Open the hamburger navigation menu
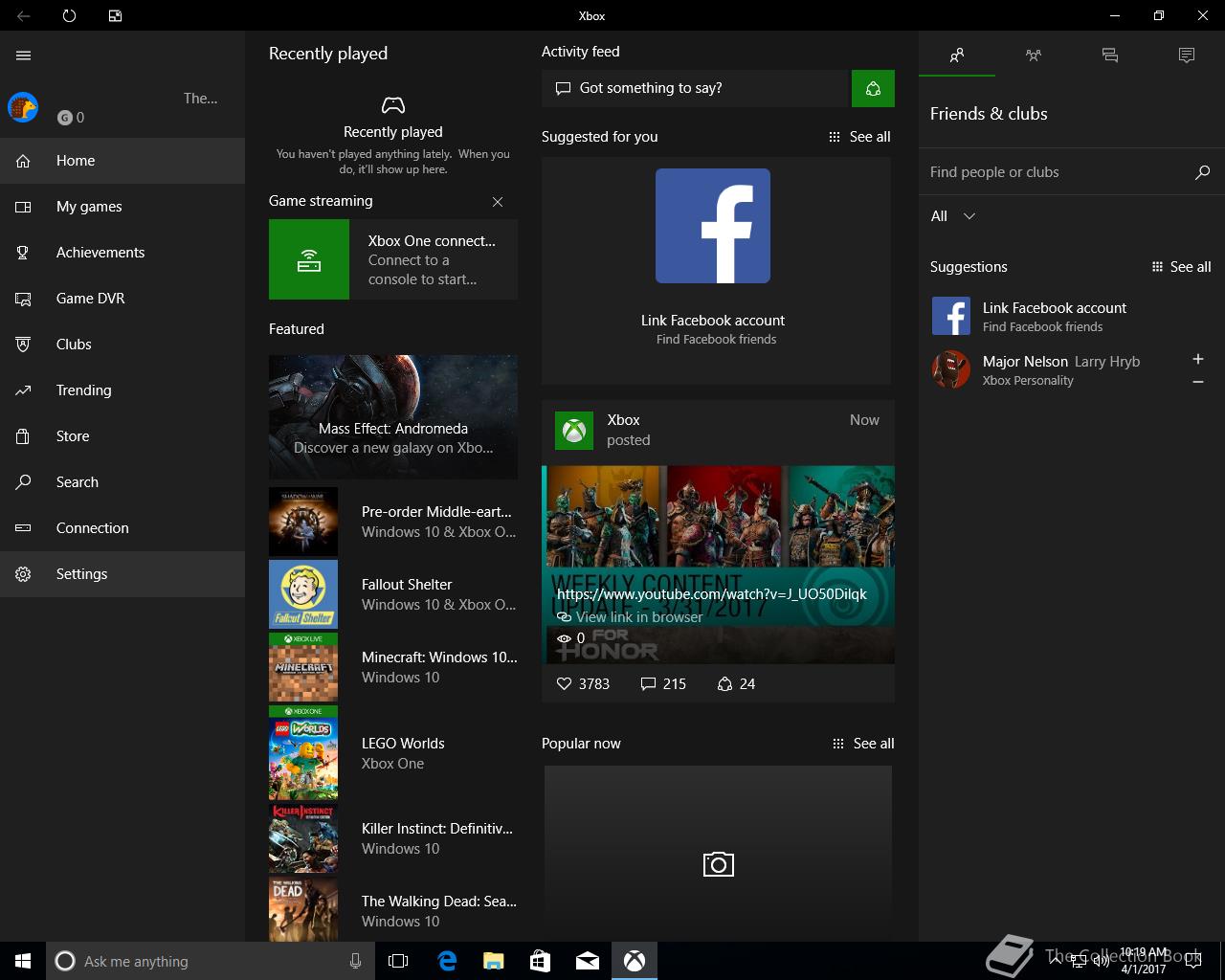 [24, 56]
